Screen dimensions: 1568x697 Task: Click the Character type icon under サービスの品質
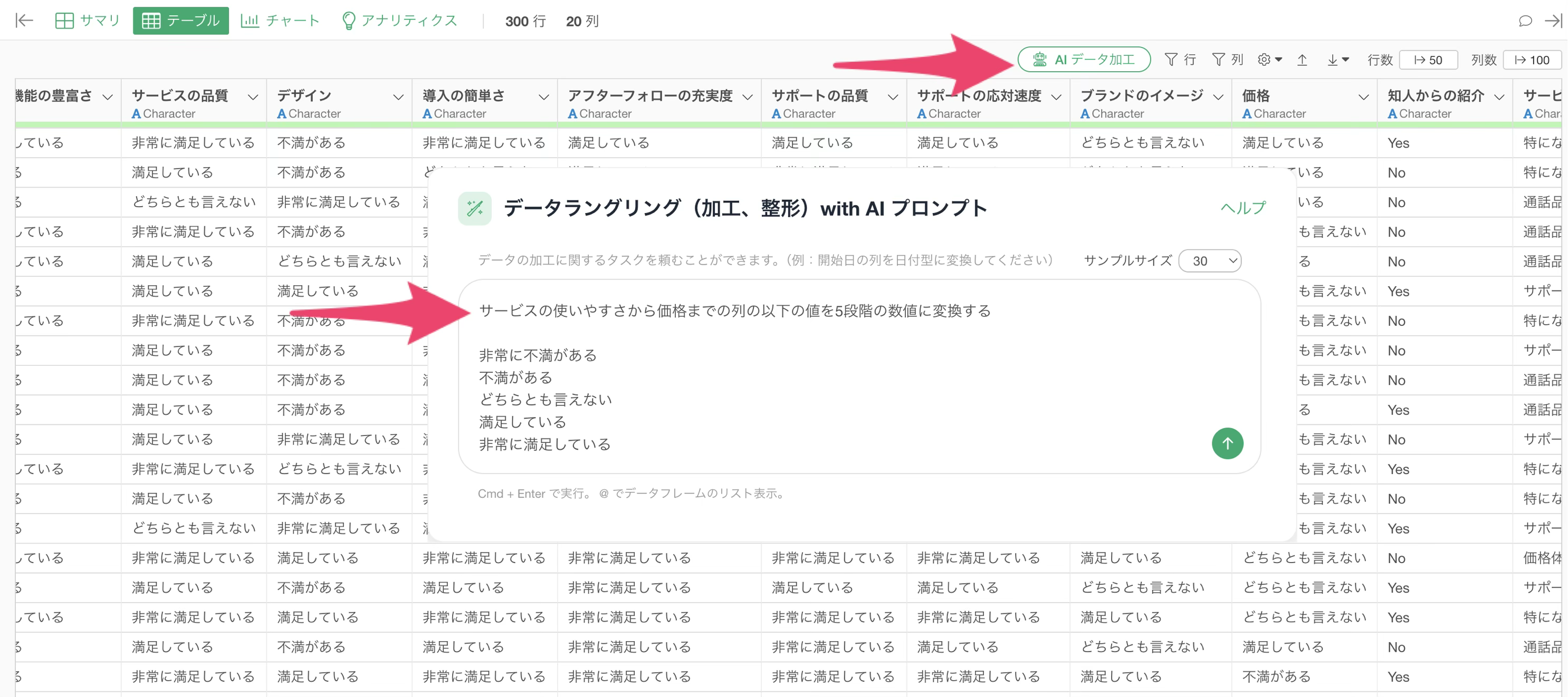(x=136, y=114)
